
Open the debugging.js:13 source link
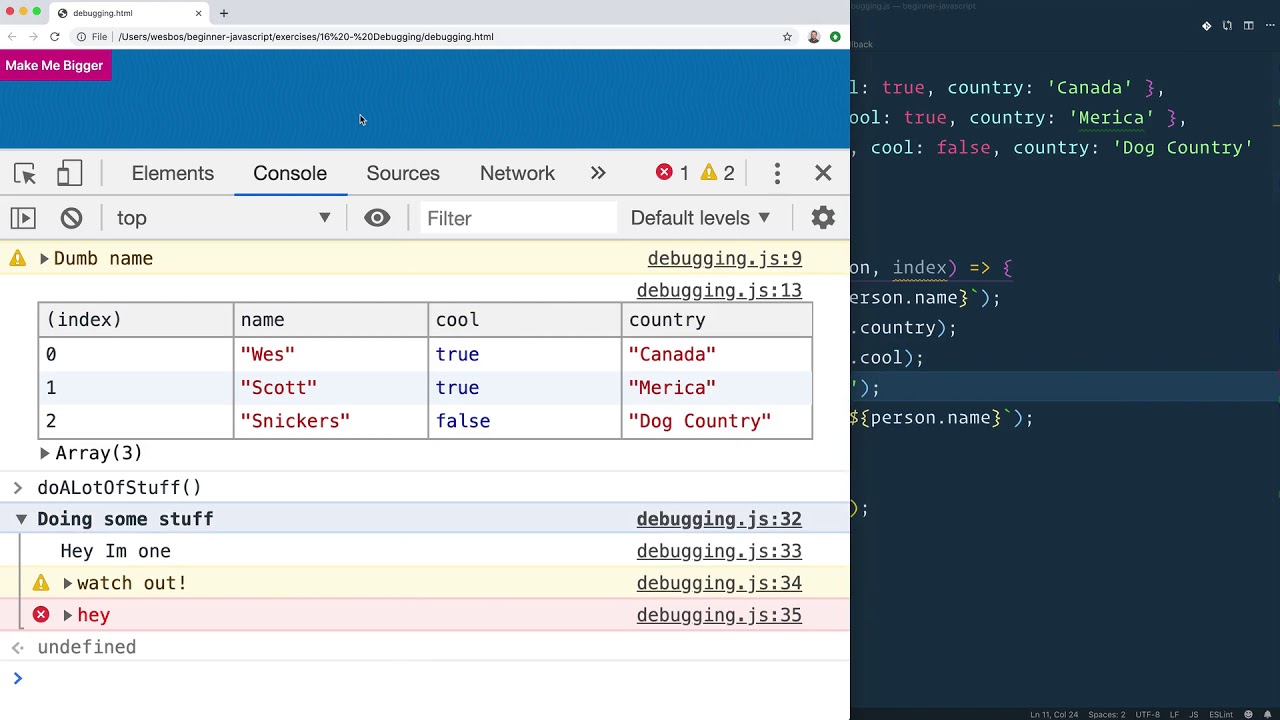(719, 291)
